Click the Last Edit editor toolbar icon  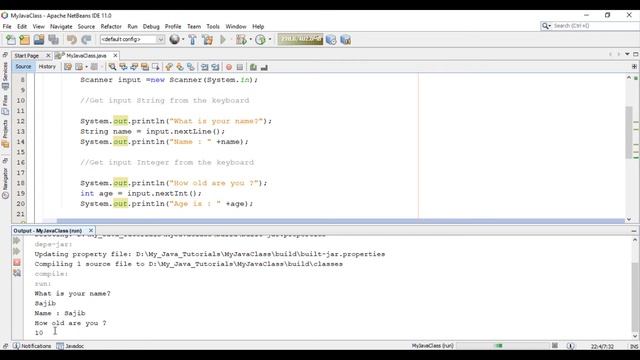pos(68,67)
